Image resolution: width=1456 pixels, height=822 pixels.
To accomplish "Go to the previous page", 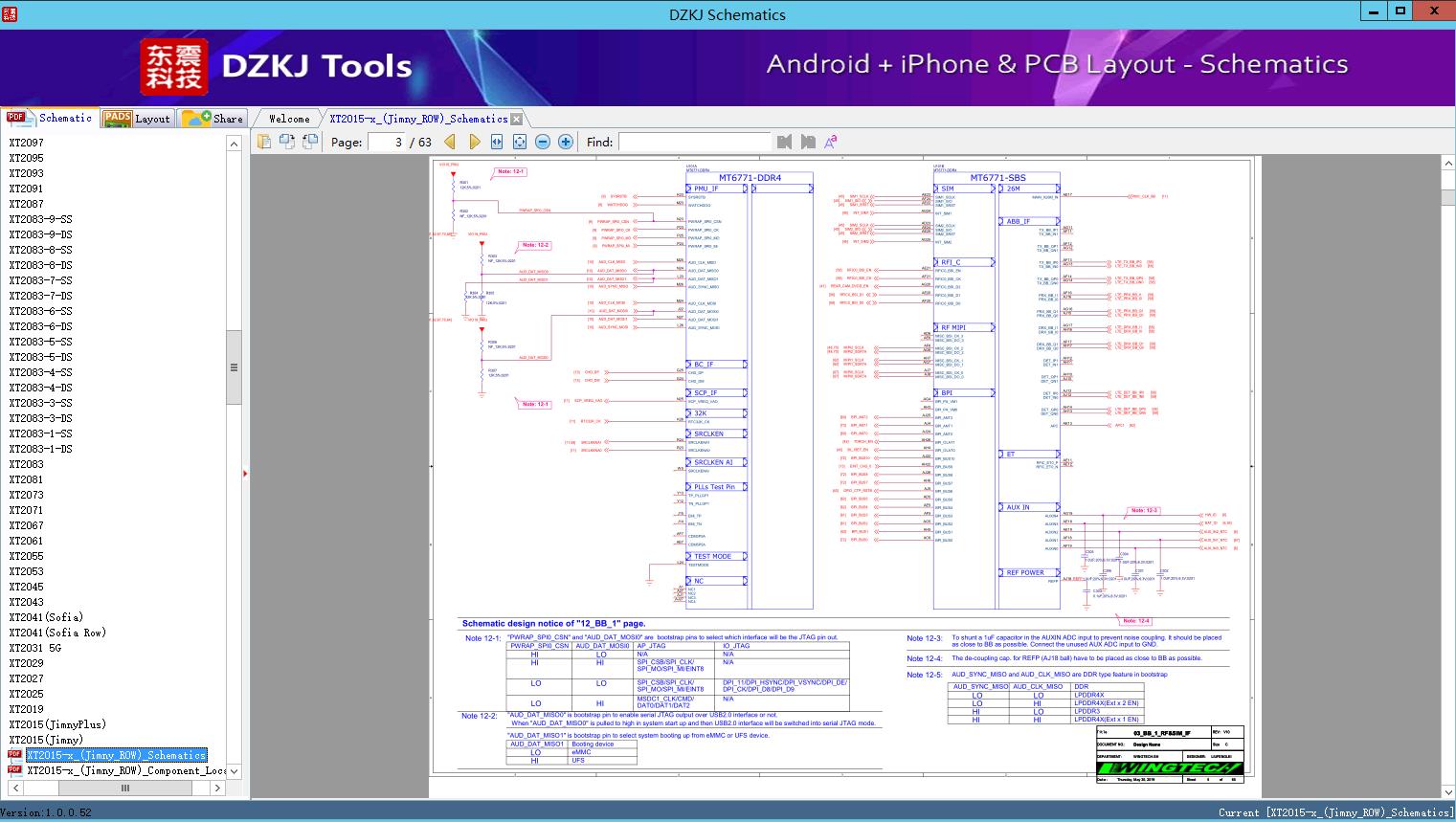I will (450, 142).
